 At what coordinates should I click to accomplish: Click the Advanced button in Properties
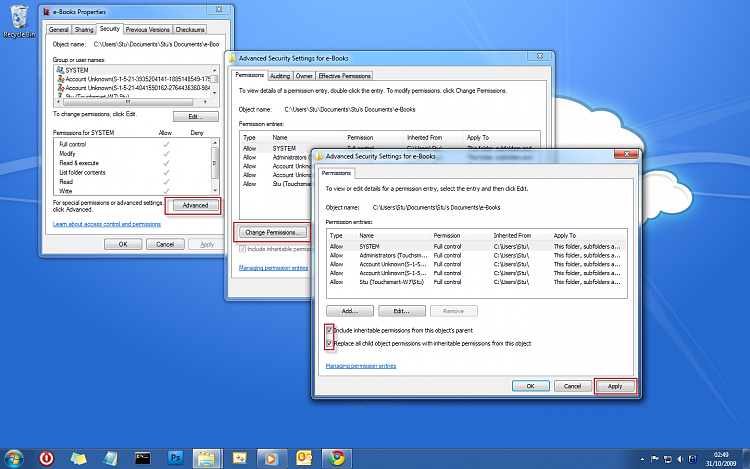point(195,206)
